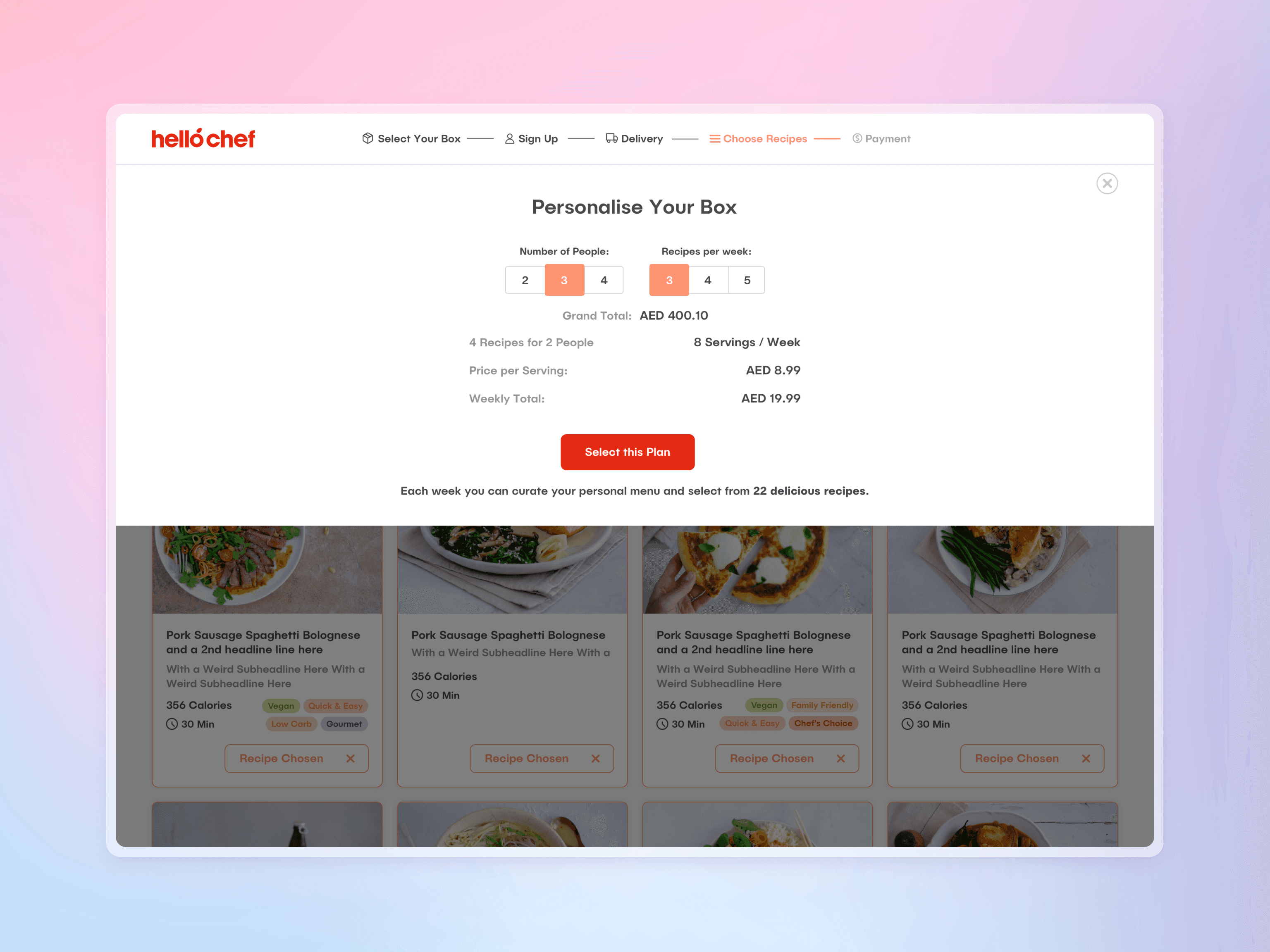
Task: Click the second card's Recipe Chosen button
Action: pos(542,759)
